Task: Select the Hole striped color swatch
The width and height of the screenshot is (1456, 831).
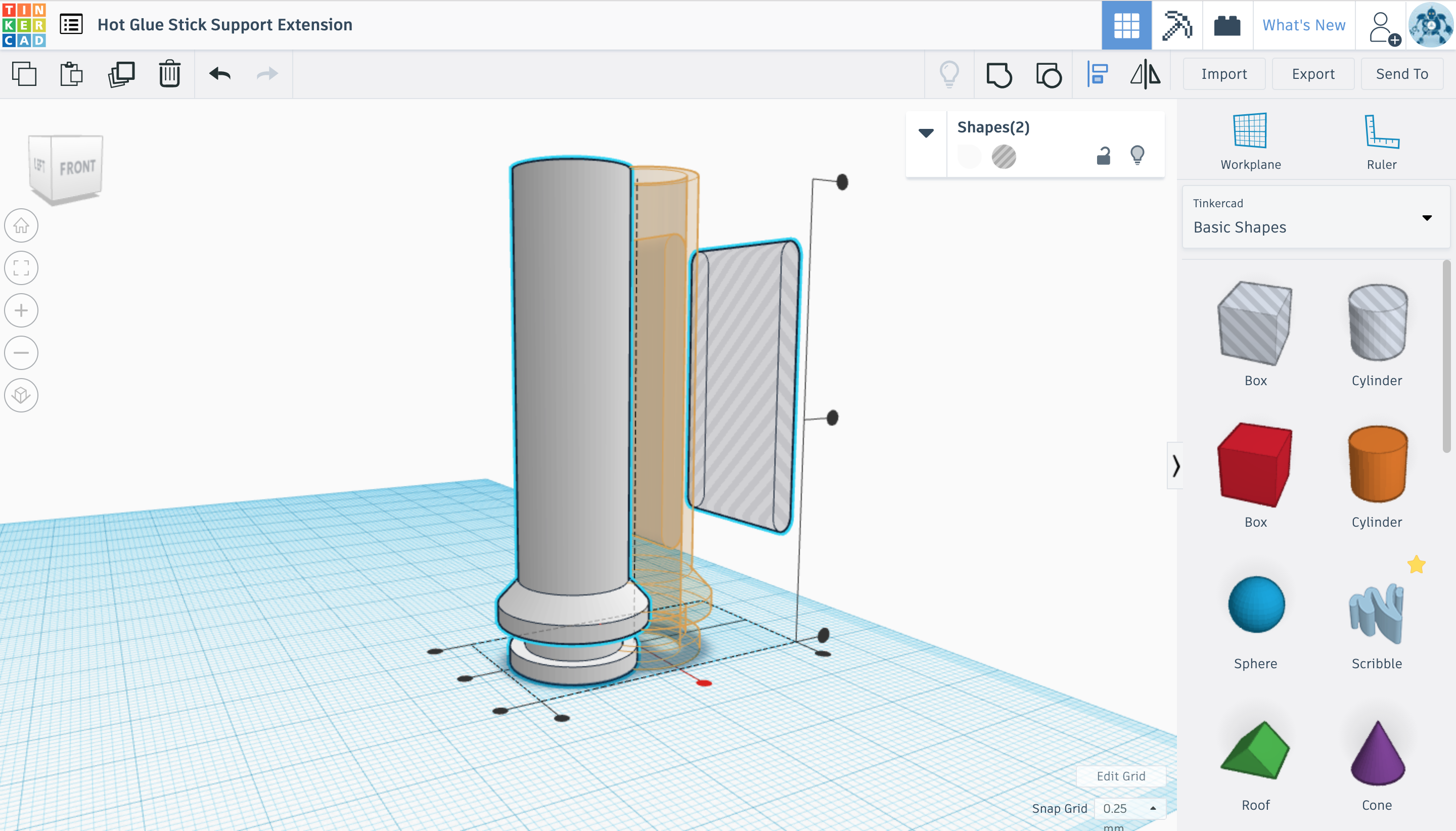Action: point(1004,157)
